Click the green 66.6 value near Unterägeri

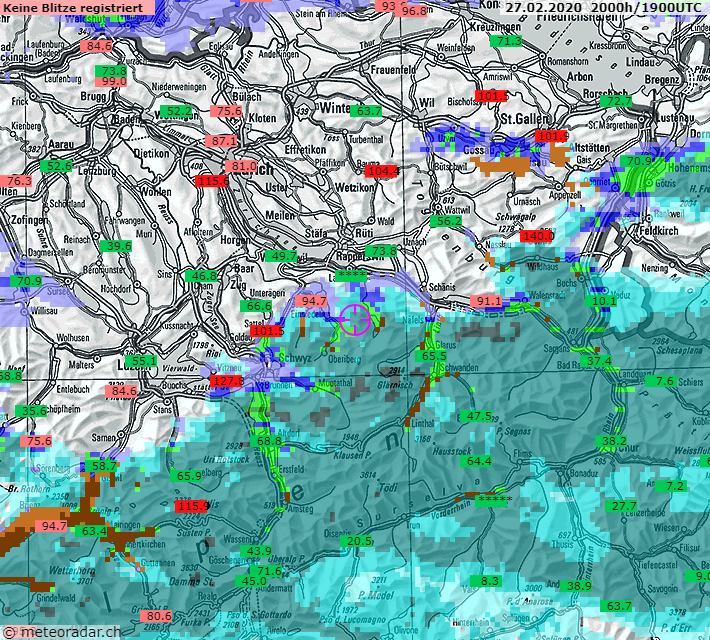[x=256, y=306]
